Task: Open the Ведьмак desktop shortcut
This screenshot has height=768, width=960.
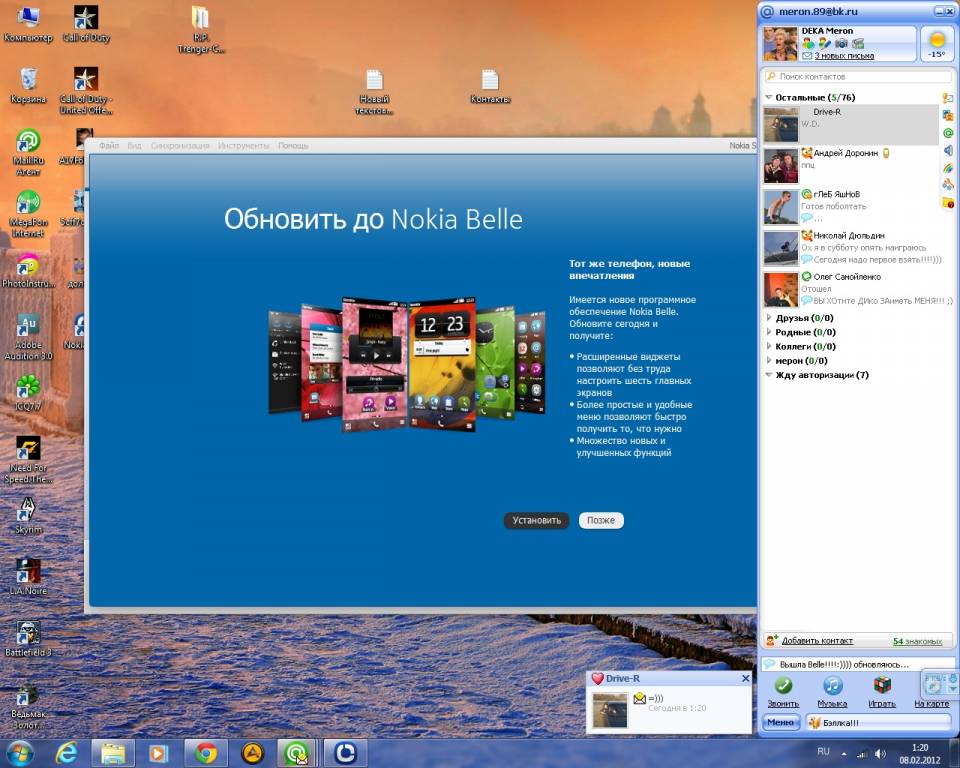Action: pos(28,706)
